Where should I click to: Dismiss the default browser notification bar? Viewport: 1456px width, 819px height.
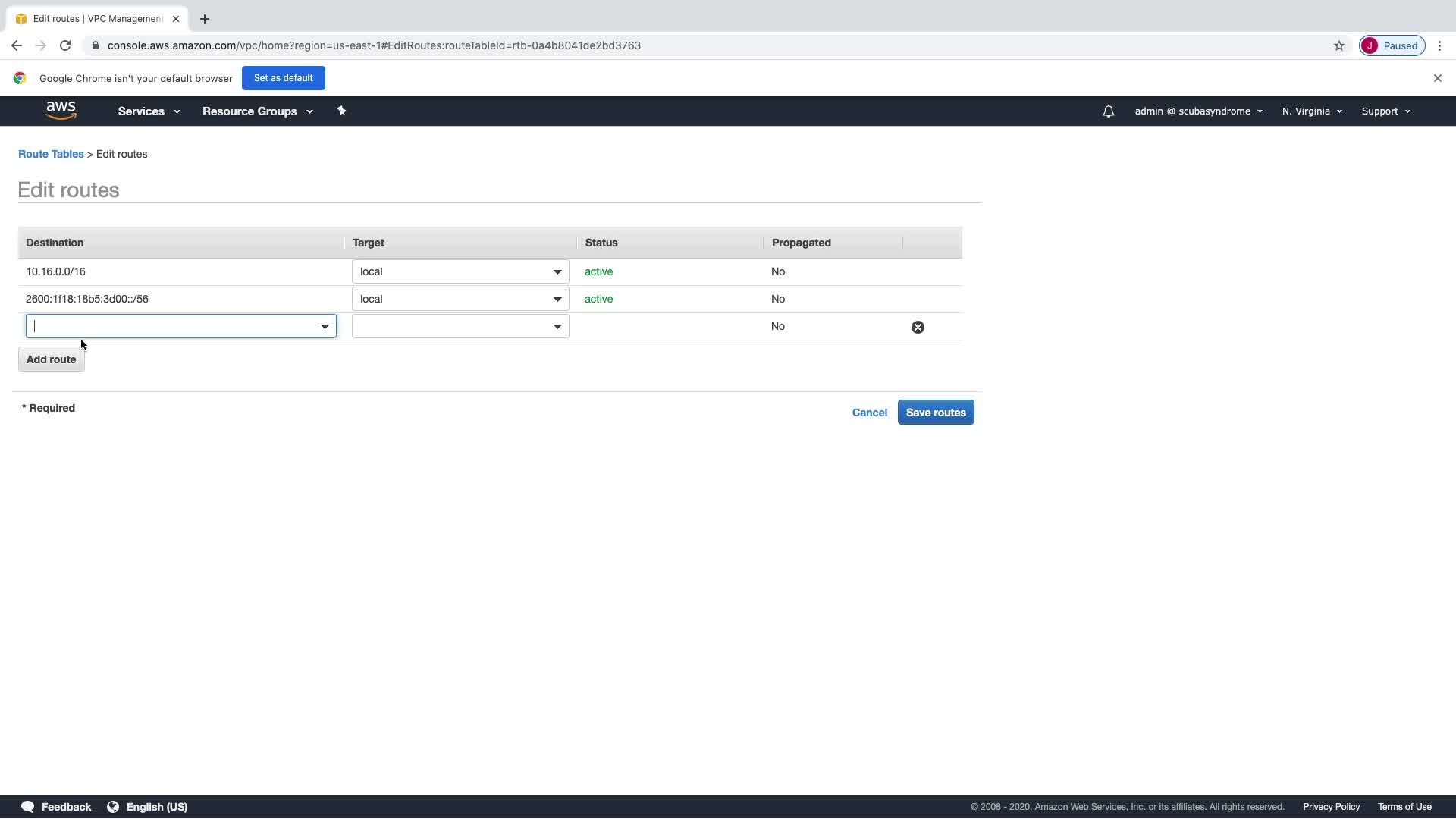click(x=1437, y=78)
